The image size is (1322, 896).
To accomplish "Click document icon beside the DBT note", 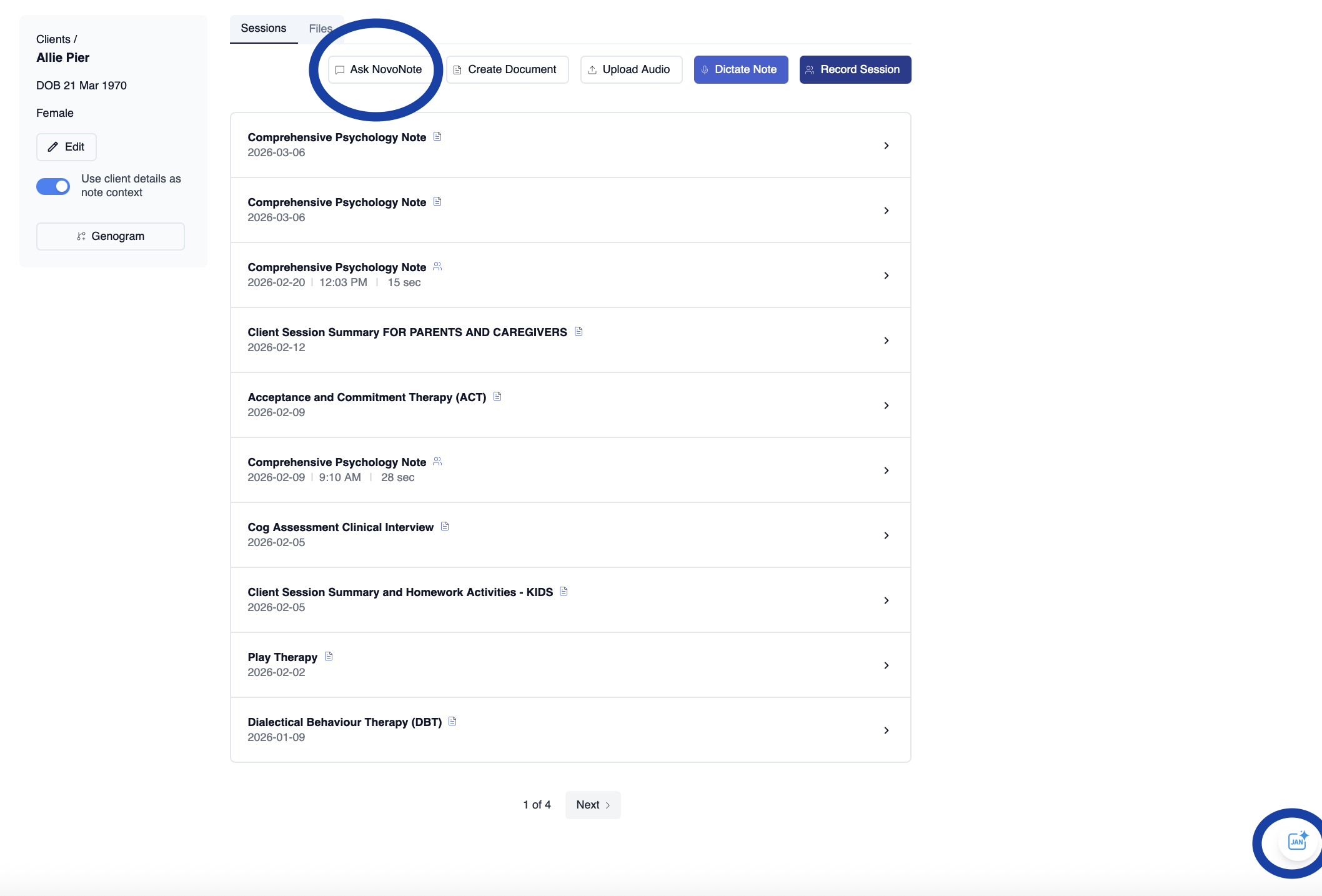I will pyautogui.click(x=452, y=721).
